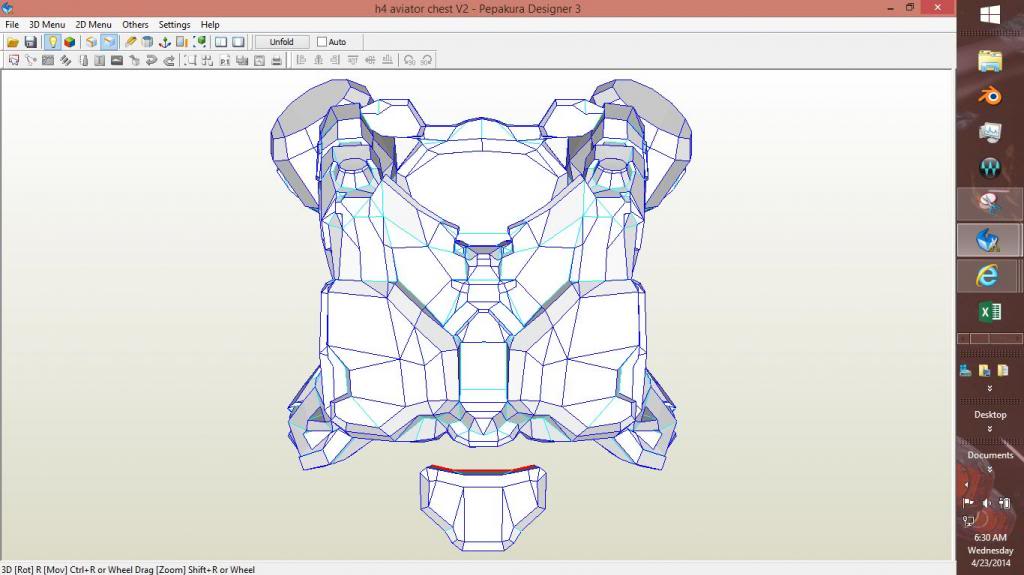This screenshot has width=1024, height=575.
Task: Select the text input tool icon
Action: [99, 60]
